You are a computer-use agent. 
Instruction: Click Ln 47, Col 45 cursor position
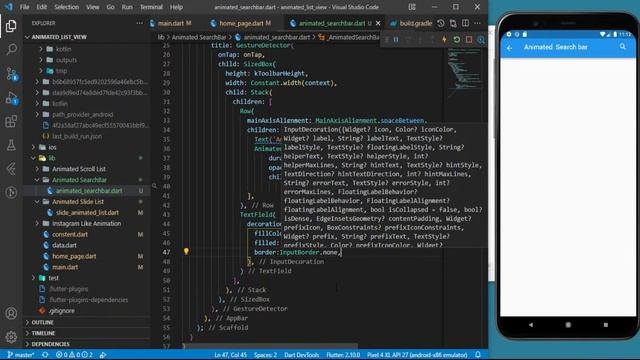coord(231,355)
